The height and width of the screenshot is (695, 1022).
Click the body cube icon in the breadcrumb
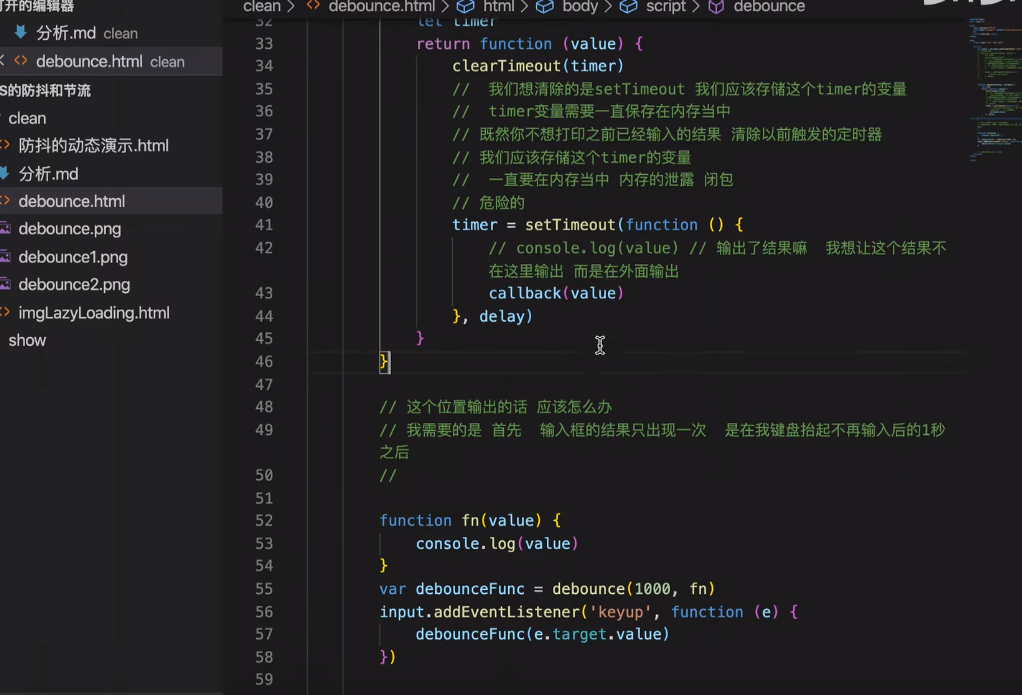(x=543, y=7)
